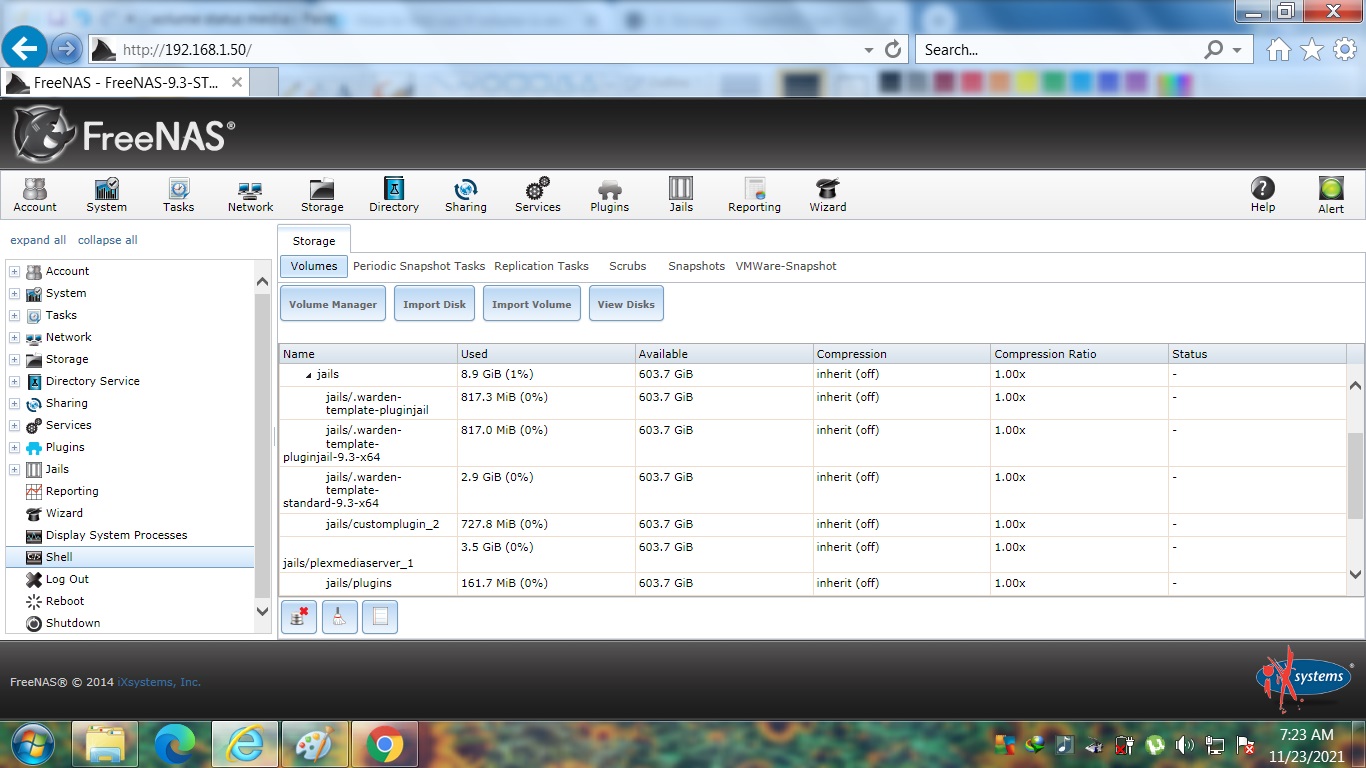This screenshot has width=1366, height=768.
Task: Expand the Account tree node
Action: [x=15, y=271]
